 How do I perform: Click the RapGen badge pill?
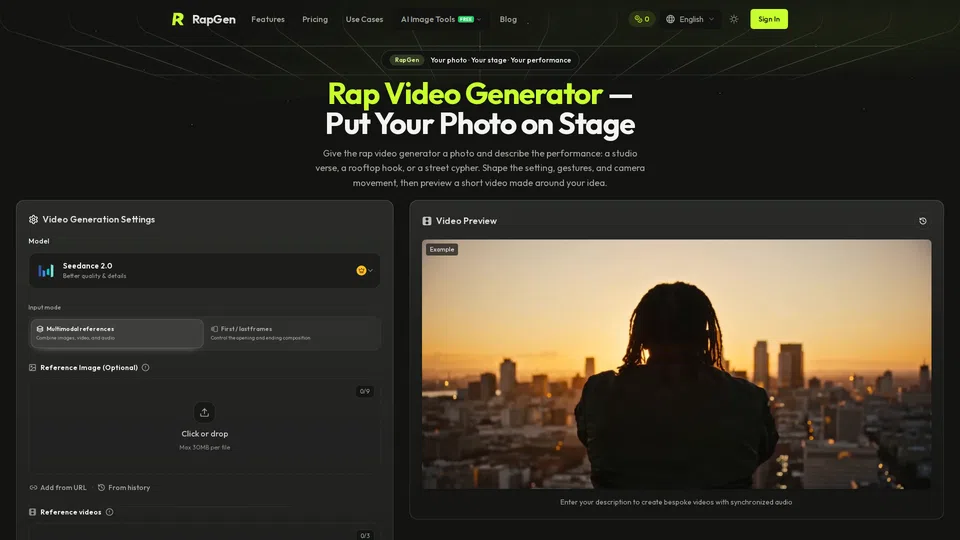tap(407, 60)
